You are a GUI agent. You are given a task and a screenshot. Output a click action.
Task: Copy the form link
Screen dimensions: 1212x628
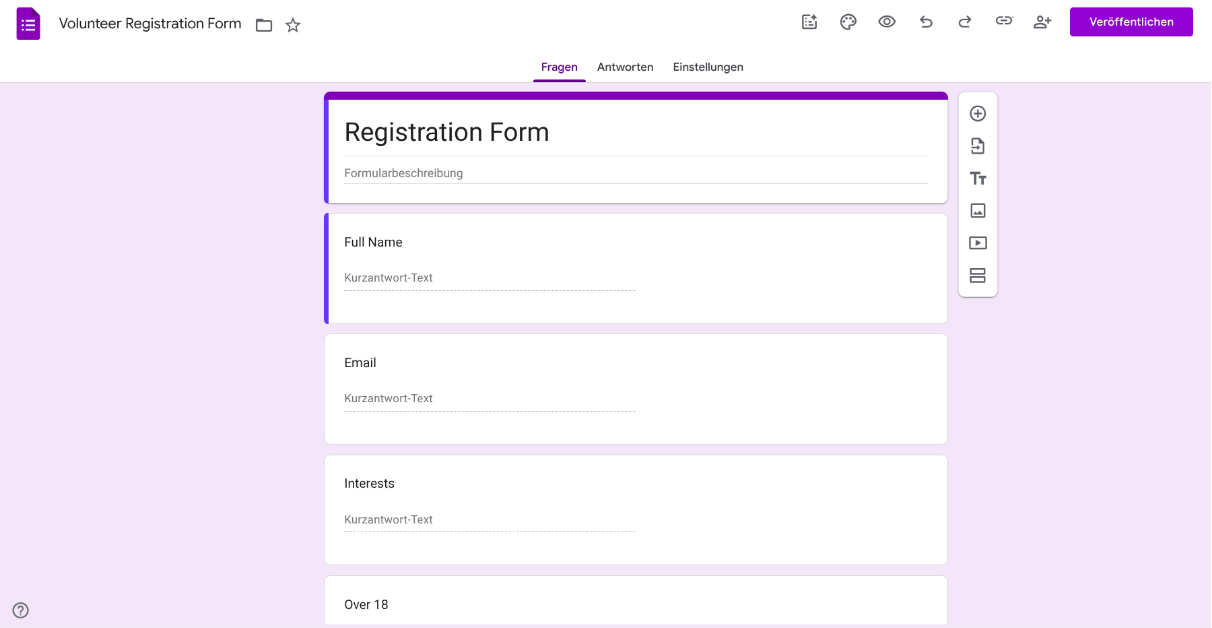[x=1003, y=21]
